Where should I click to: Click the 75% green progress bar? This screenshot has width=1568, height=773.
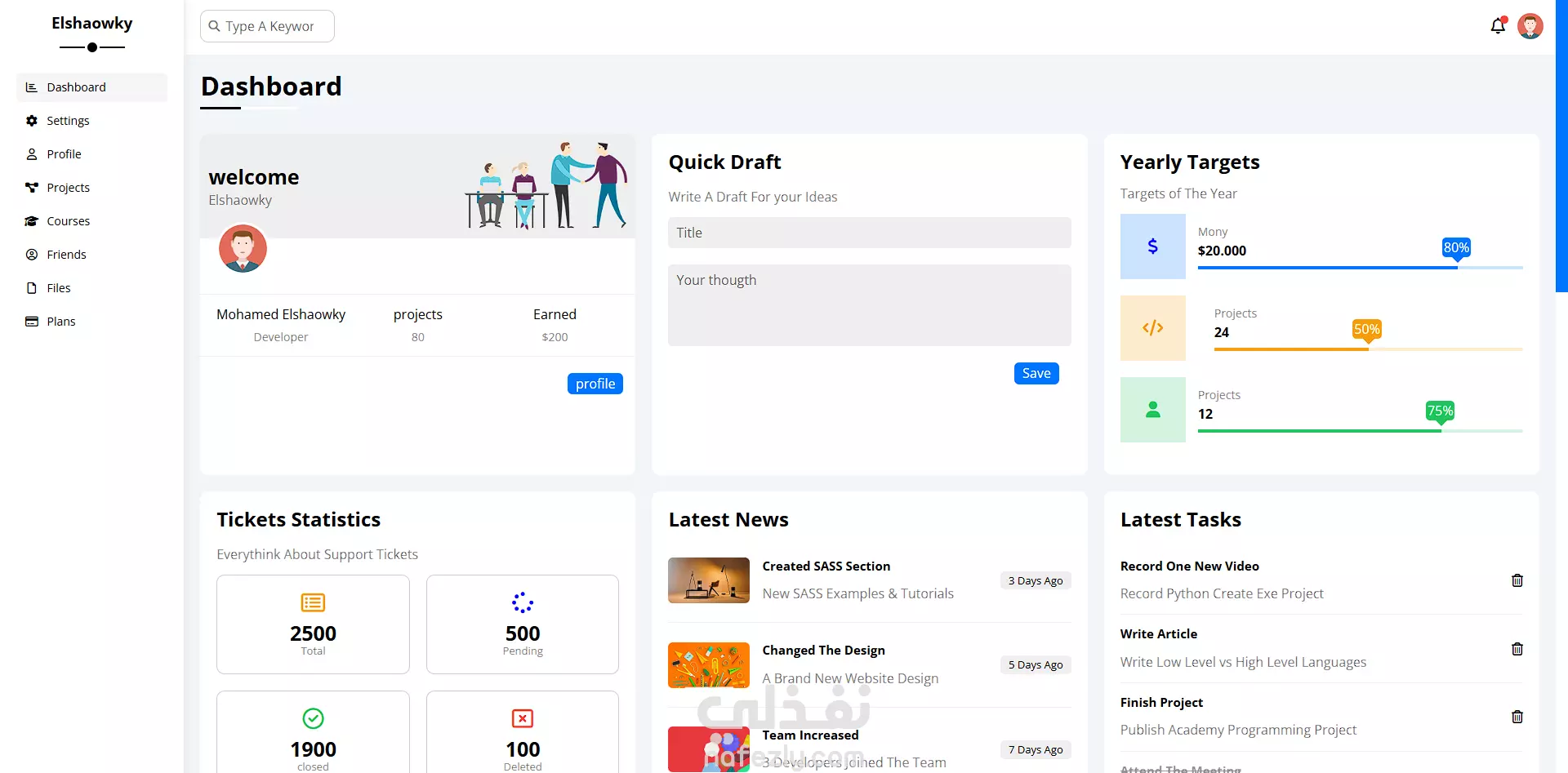[1361, 431]
